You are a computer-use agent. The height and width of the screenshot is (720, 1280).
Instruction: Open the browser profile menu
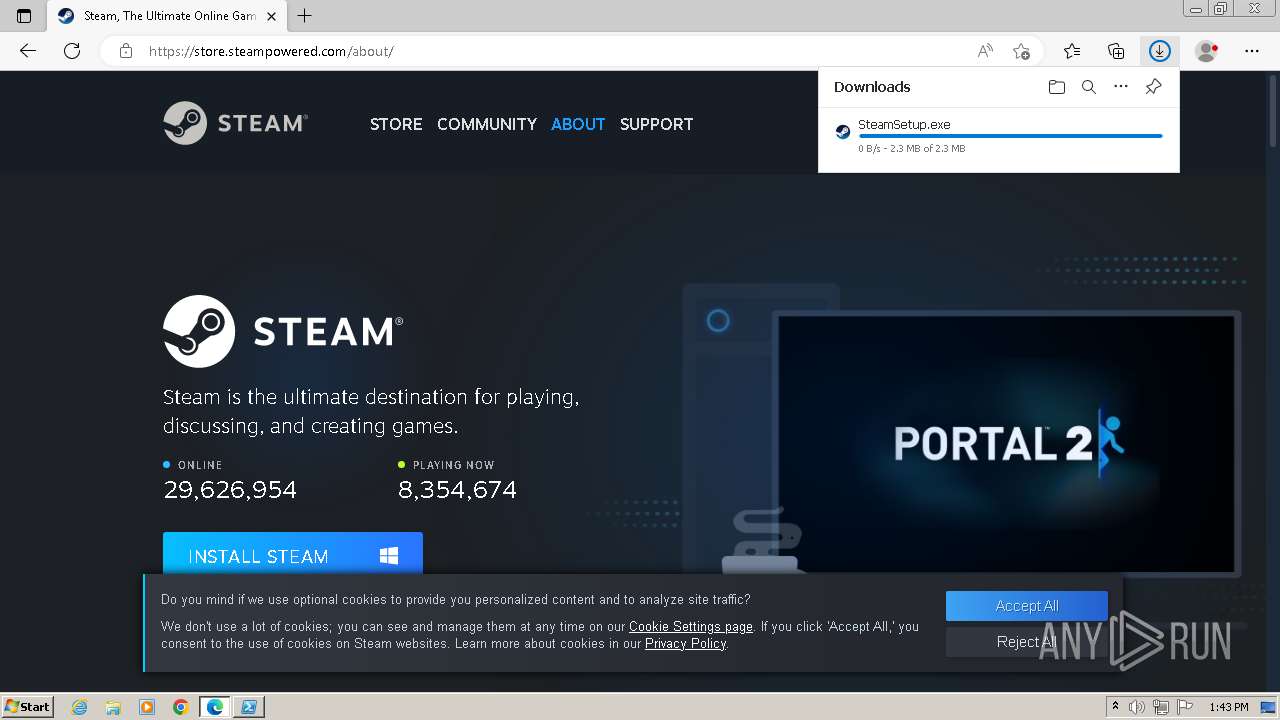pos(1207,51)
